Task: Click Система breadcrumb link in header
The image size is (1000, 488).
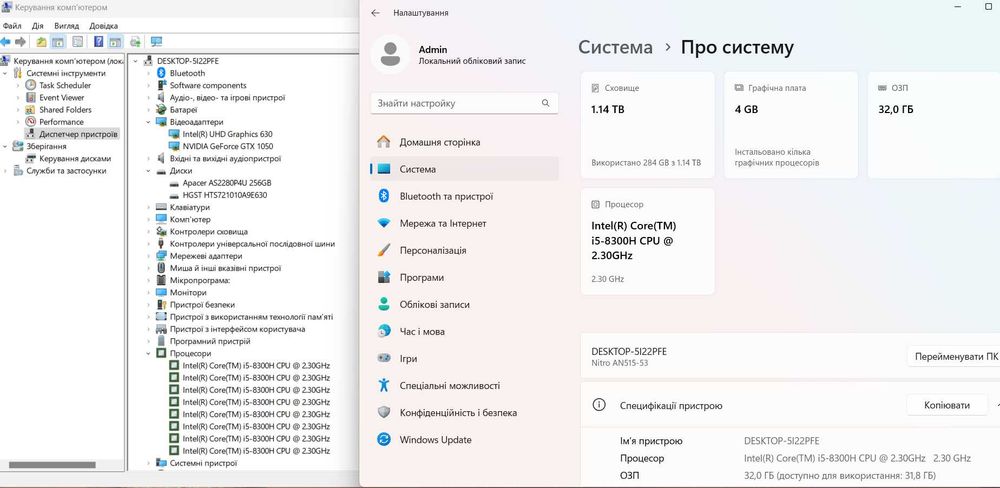Action: point(615,48)
